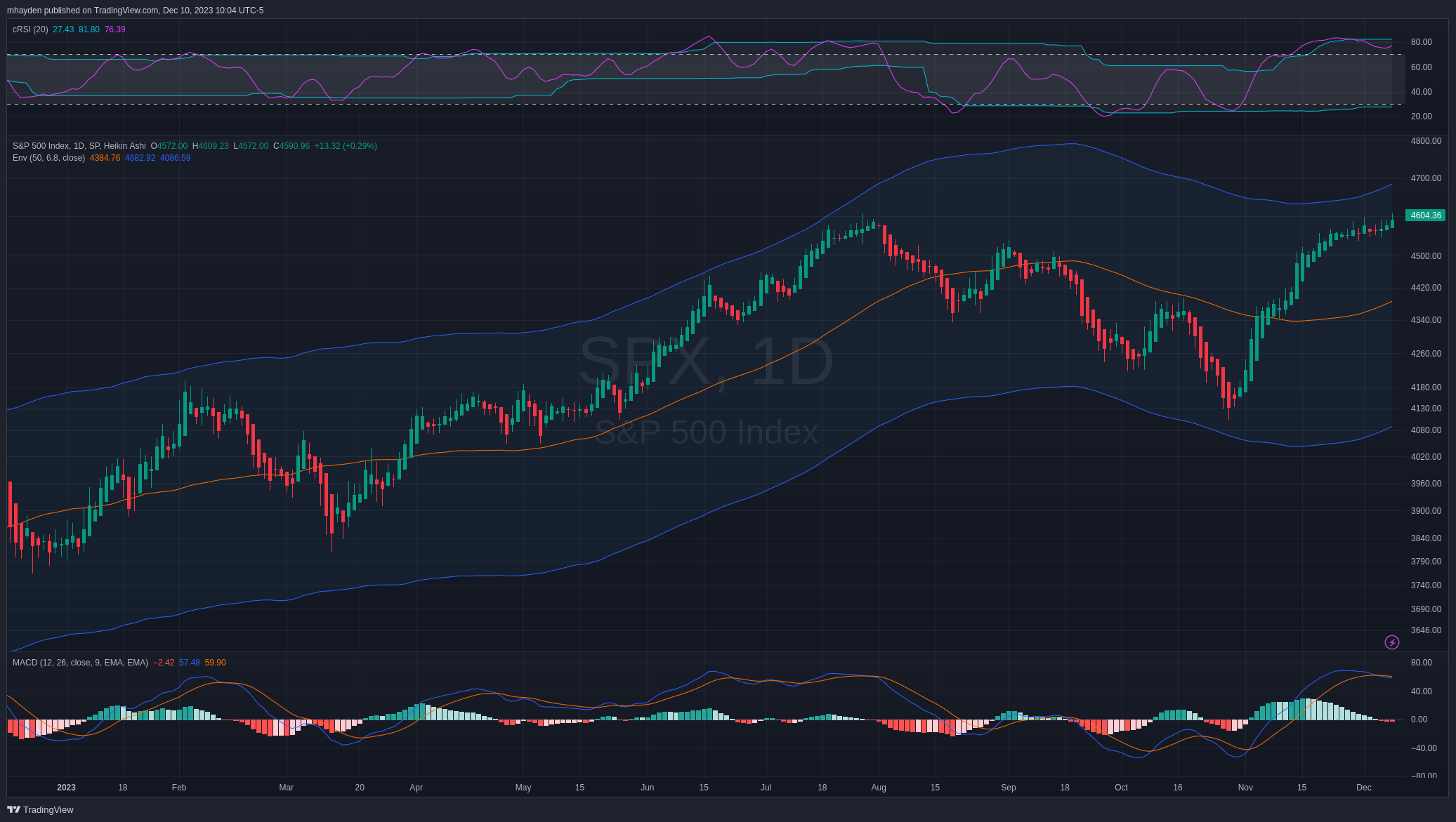
Task: Click the 3900.00 price axis label
Action: [1426, 511]
